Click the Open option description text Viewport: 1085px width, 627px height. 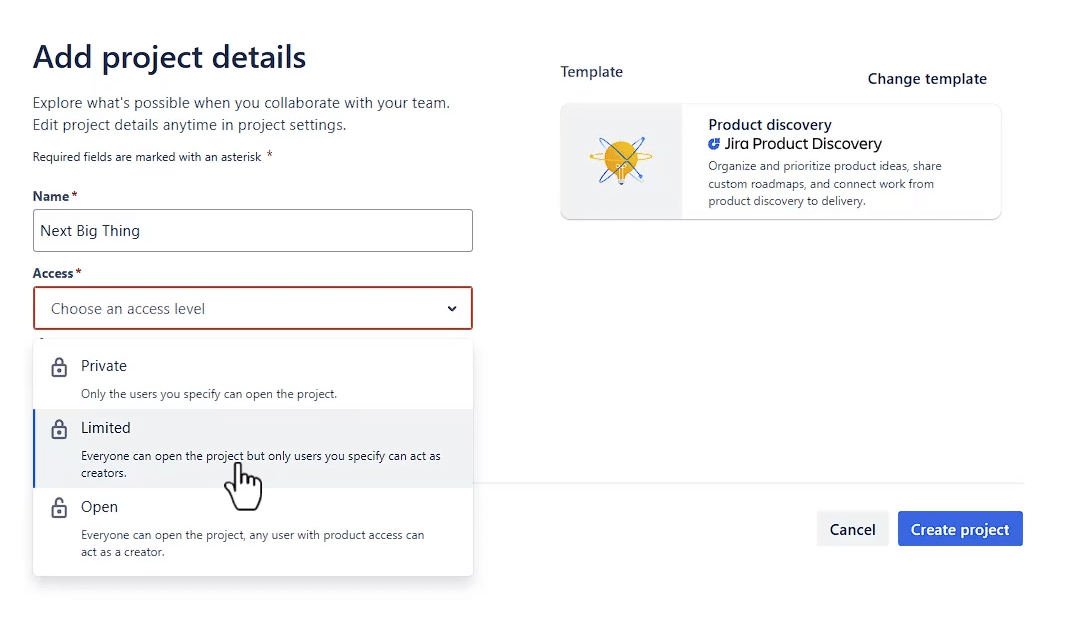253,543
